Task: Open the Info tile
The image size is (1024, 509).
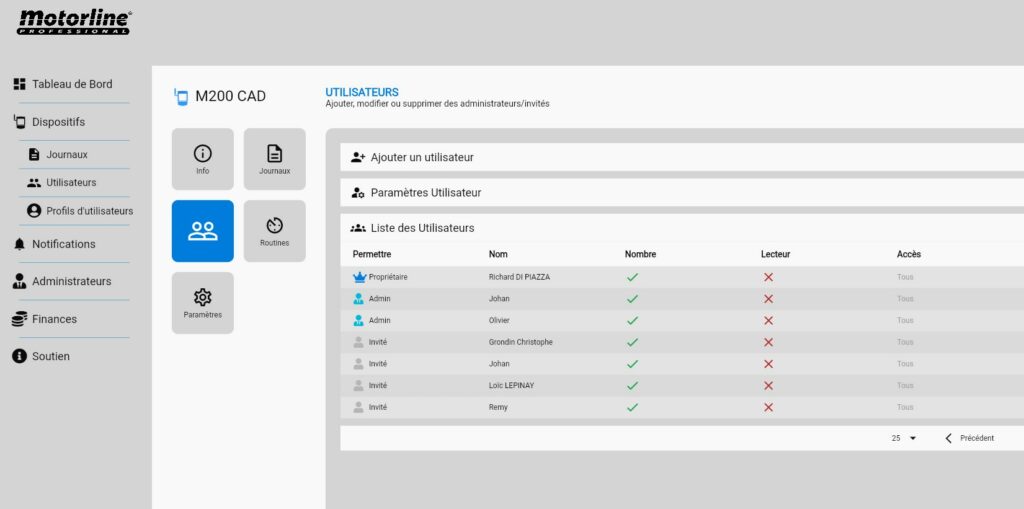Action: pyautogui.click(x=202, y=159)
